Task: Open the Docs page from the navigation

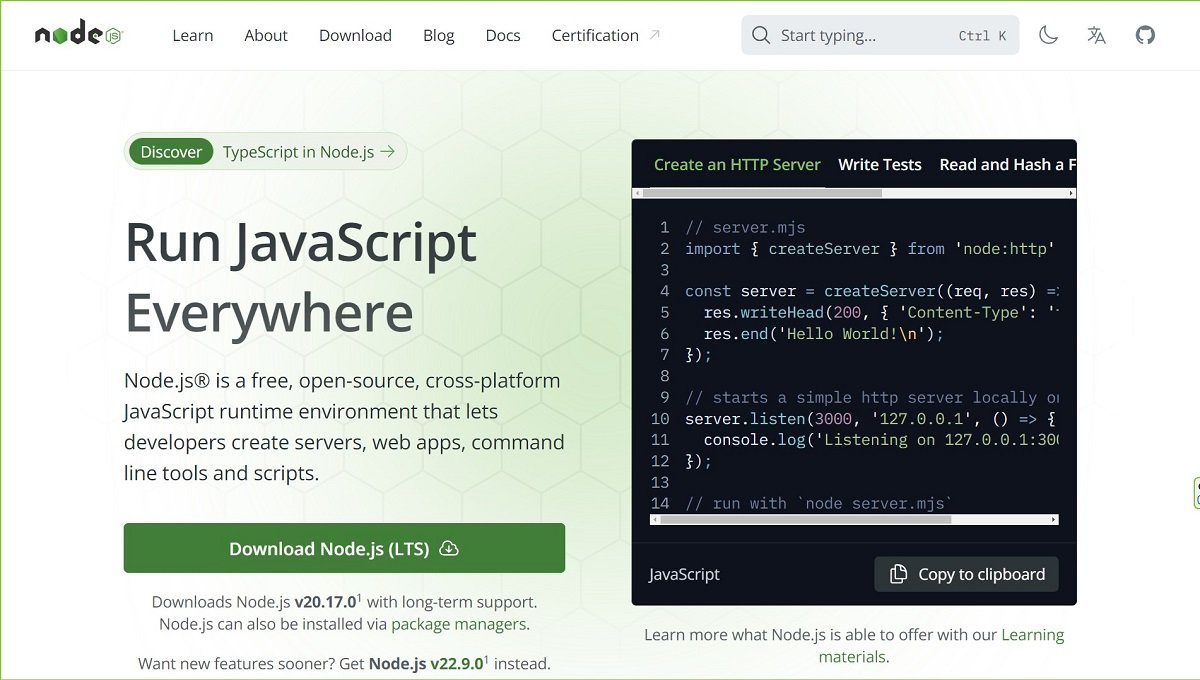Action: [502, 35]
